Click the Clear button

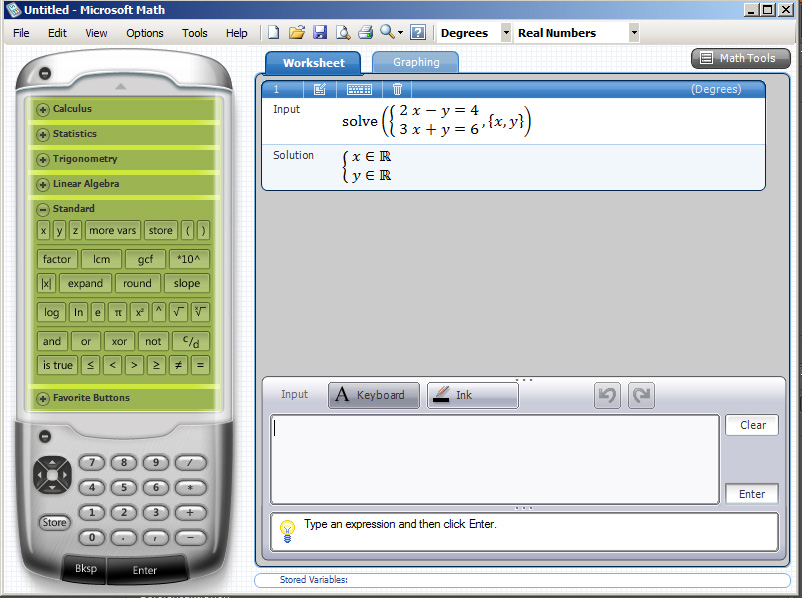[752, 425]
